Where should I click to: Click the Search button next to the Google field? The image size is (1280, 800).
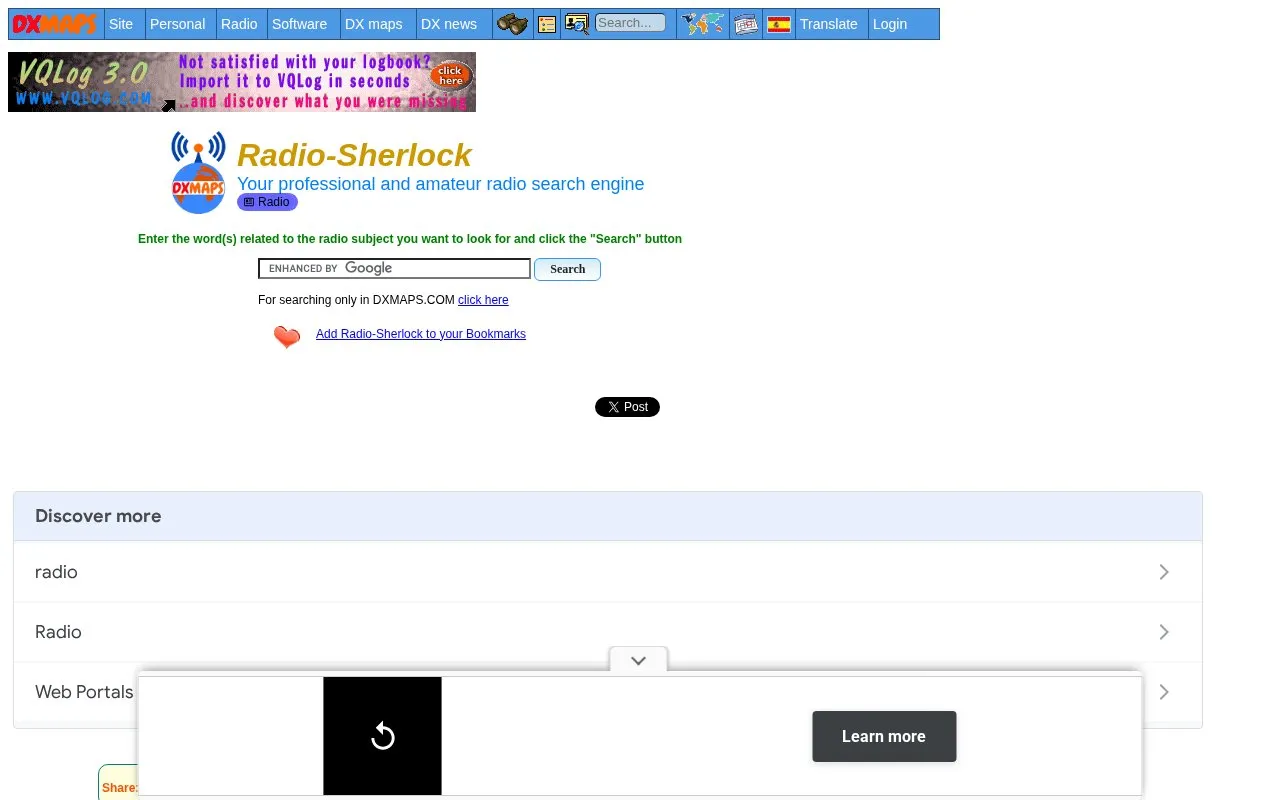567,269
